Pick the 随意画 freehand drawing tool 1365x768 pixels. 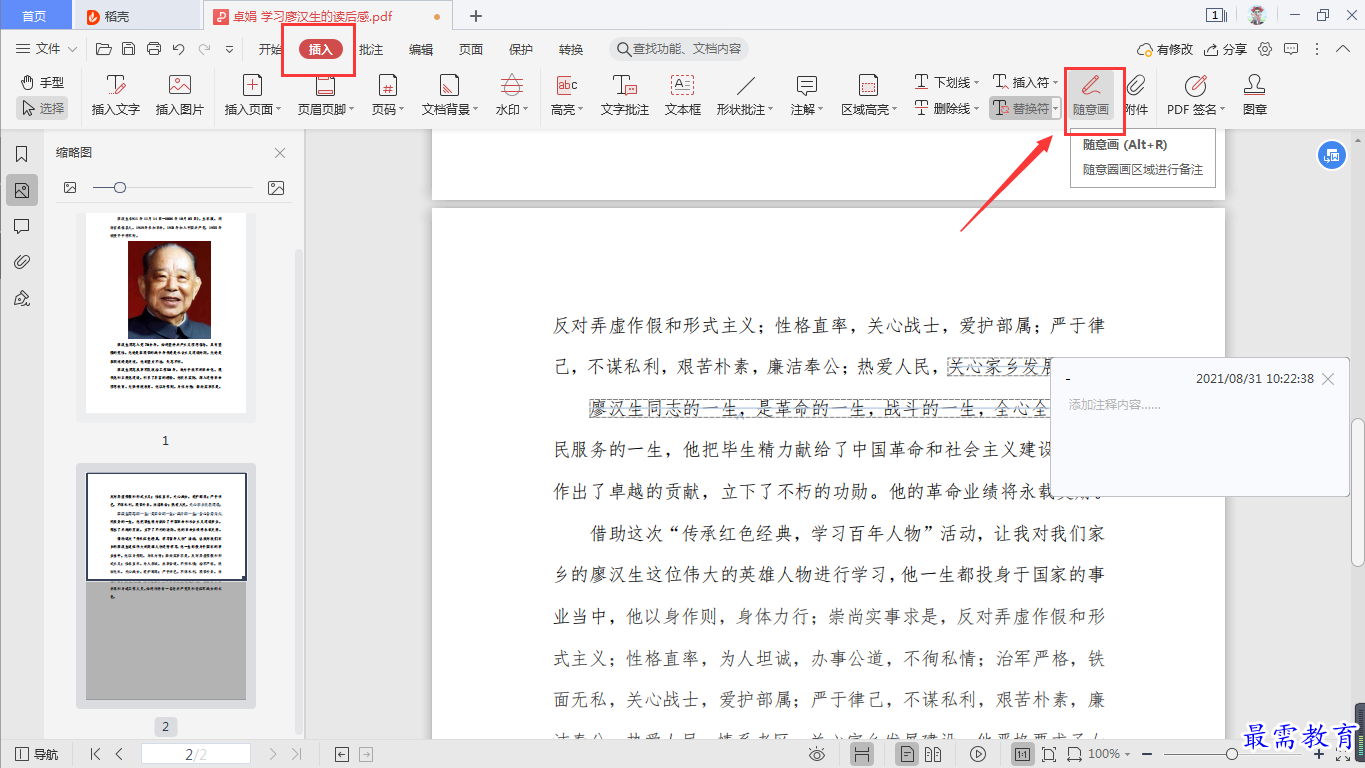[x=1091, y=95]
